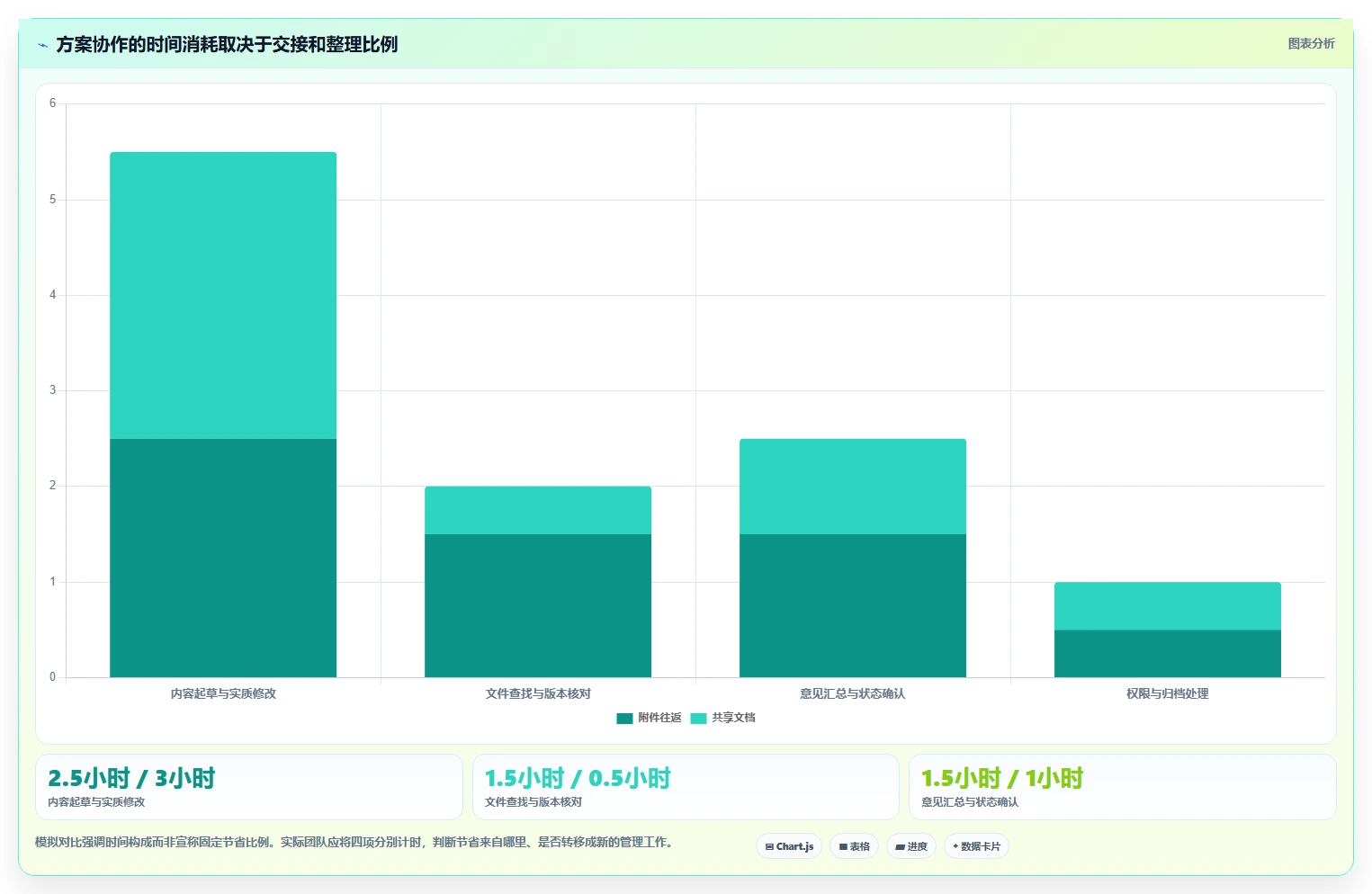The image size is (1372, 894).
Task: Click the 共享文档 legend label
Action: pyautogui.click(x=733, y=718)
